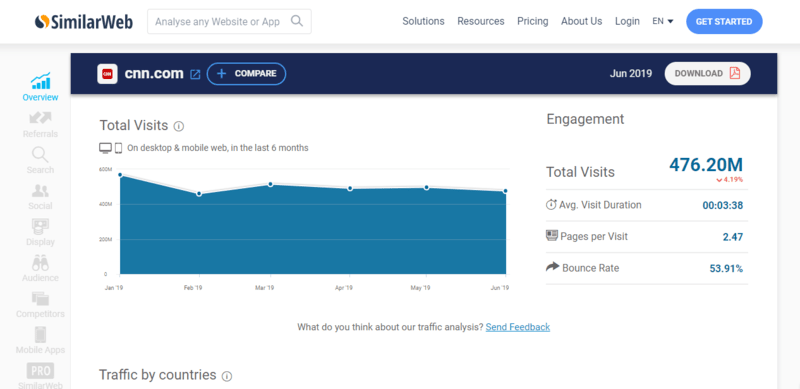Screen dimensions: 800x389
Task: Open cnn.com external link icon
Action: (195, 74)
